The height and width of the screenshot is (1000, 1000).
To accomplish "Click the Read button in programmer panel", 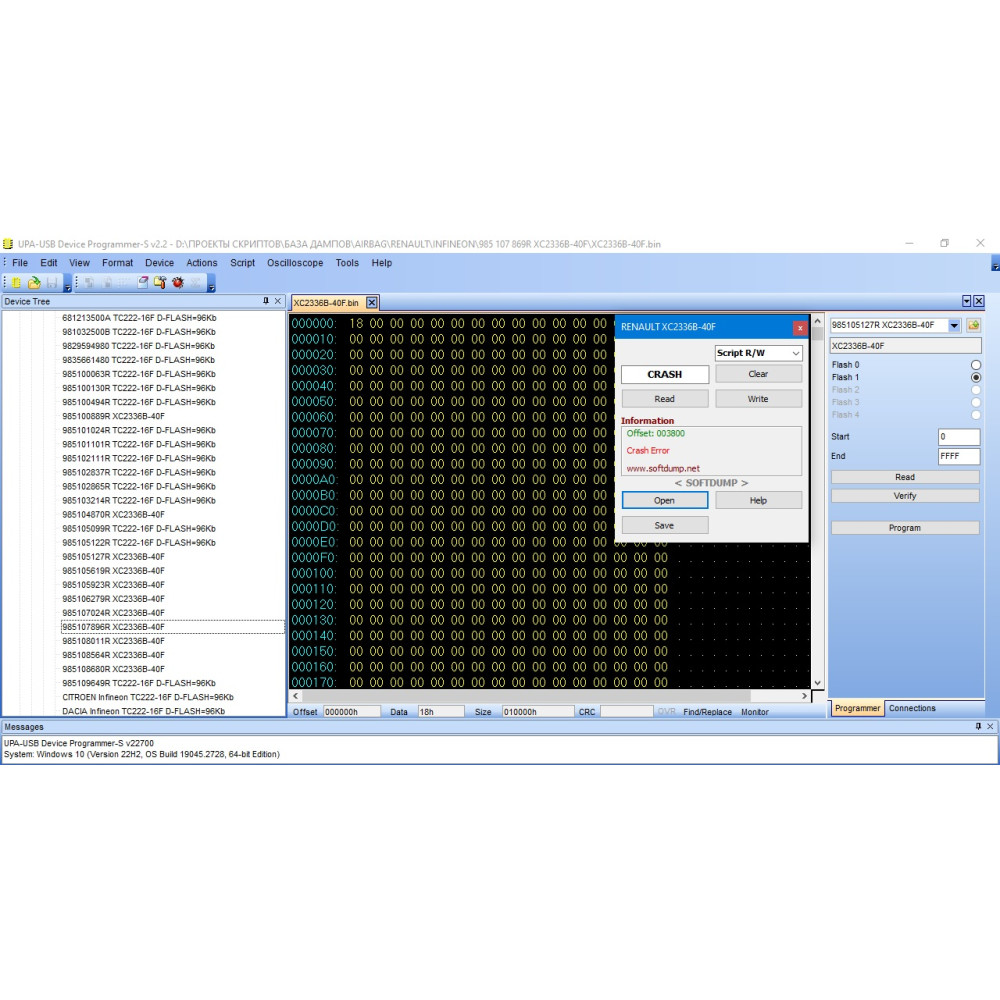I will tap(904, 477).
